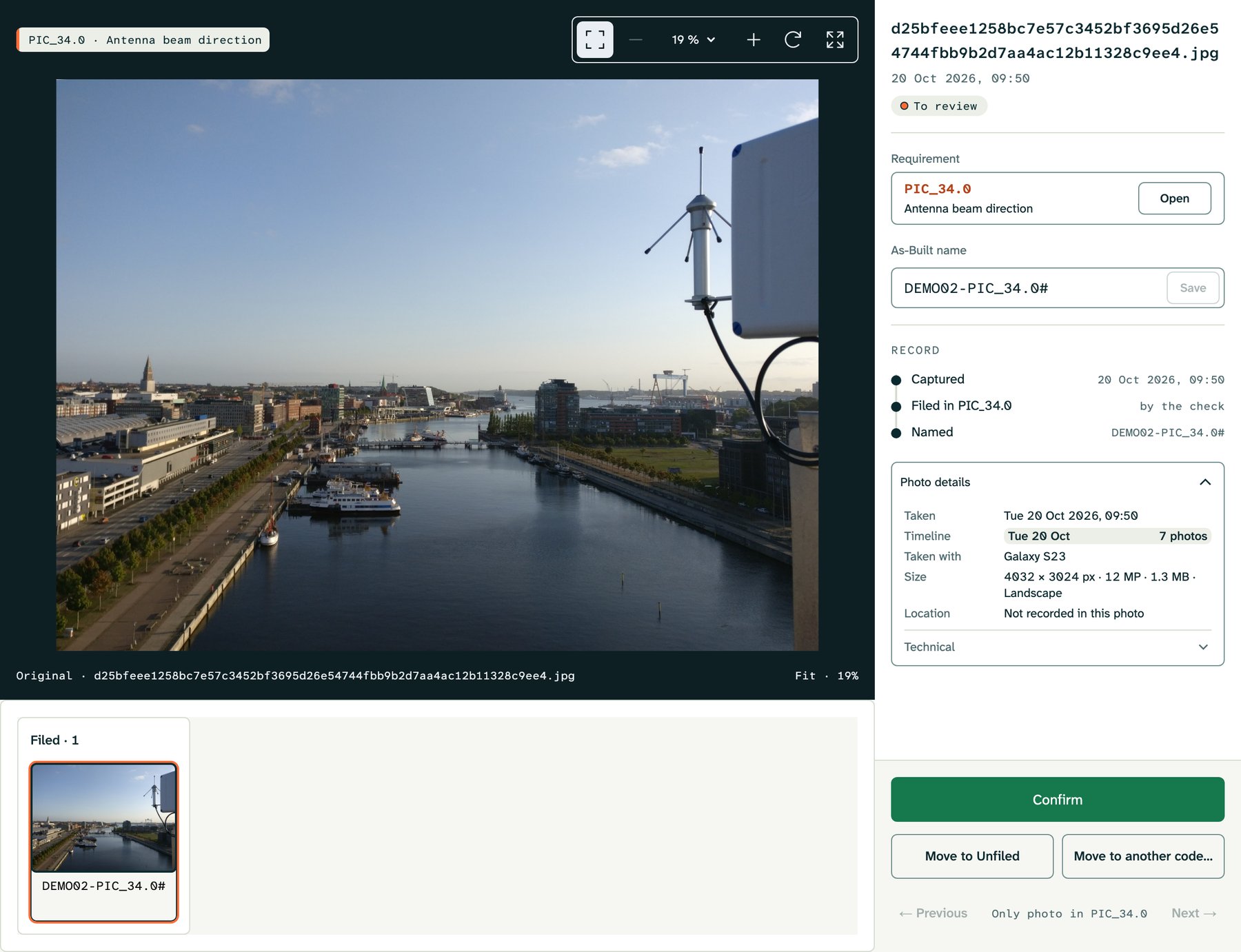The height and width of the screenshot is (952, 1241).
Task: Enter fullscreen with the expand-arrows icon
Action: pos(835,40)
